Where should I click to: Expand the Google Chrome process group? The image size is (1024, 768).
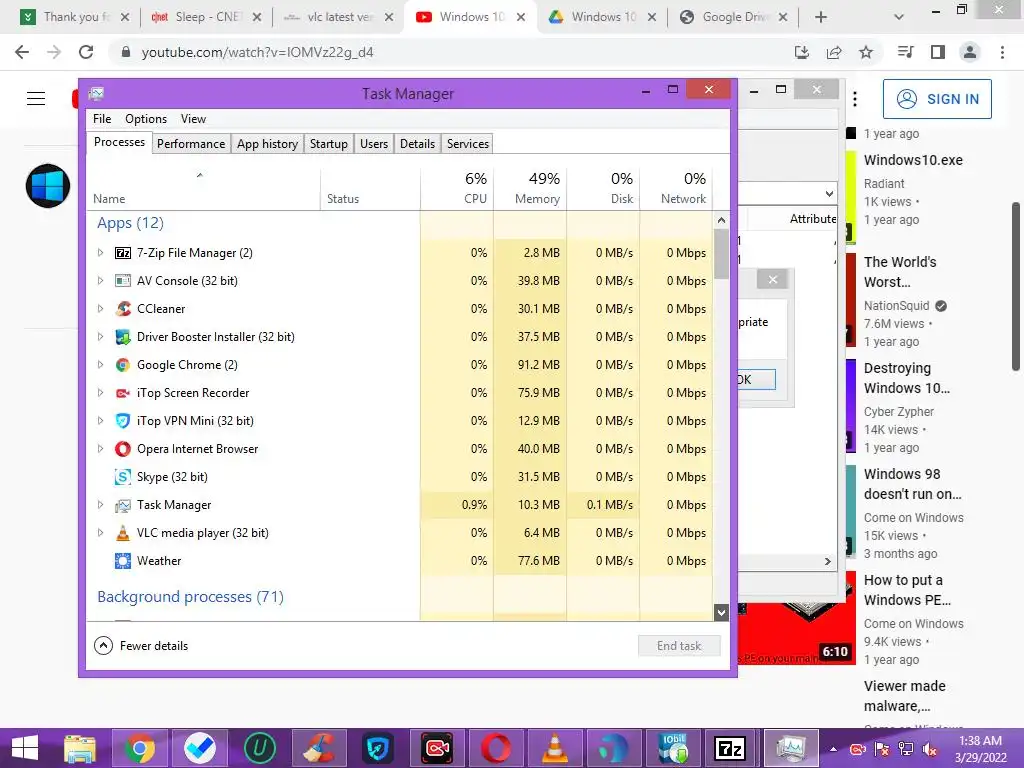(x=101, y=365)
